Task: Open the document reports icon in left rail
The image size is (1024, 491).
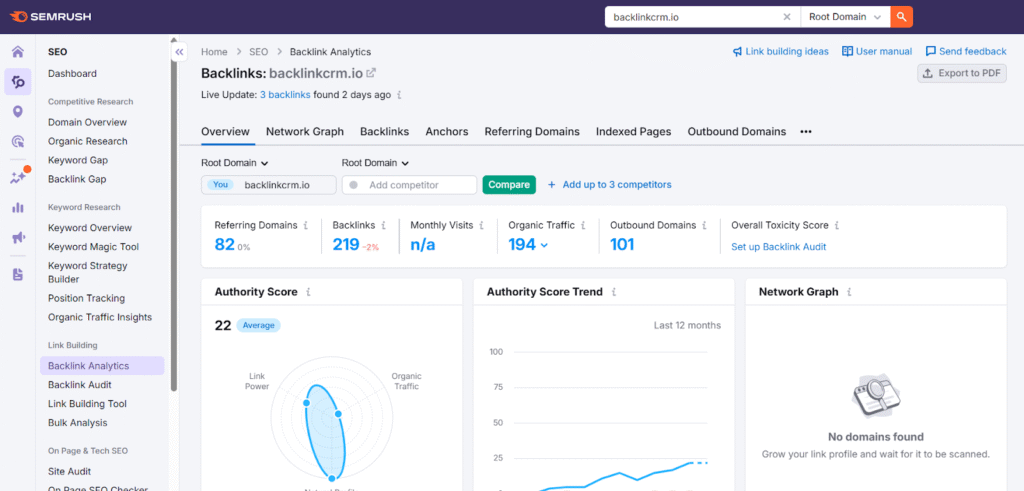Action: pyautogui.click(x=17, y=274)
